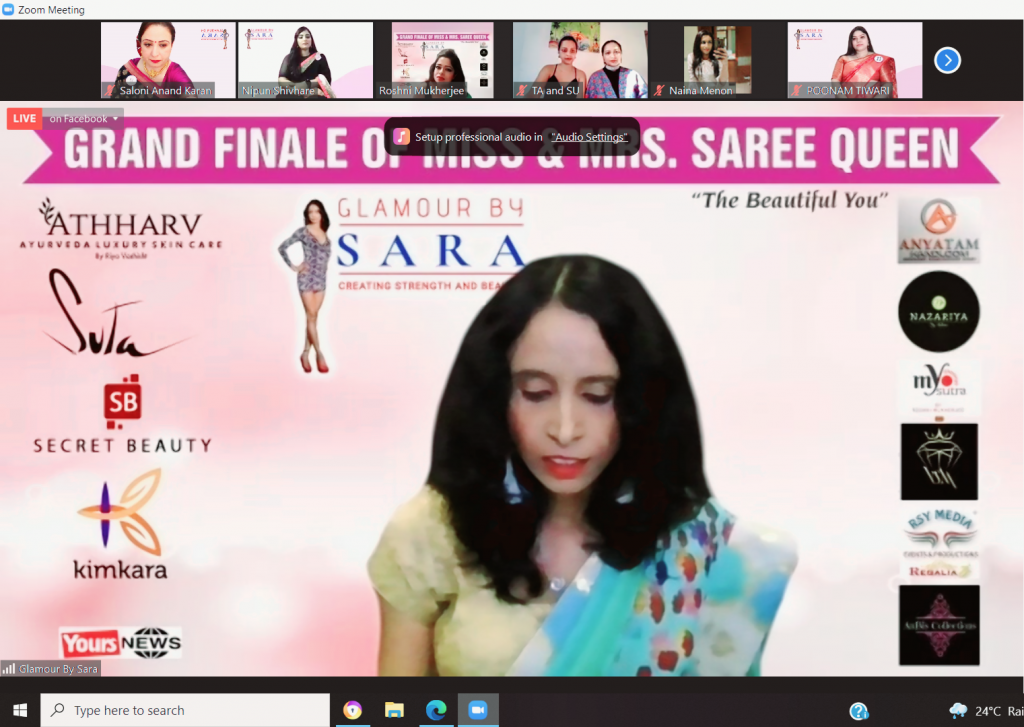1024x727 pixels.
Task: Click the muted mic icon beside TA and SU
Action: [522, 91]
